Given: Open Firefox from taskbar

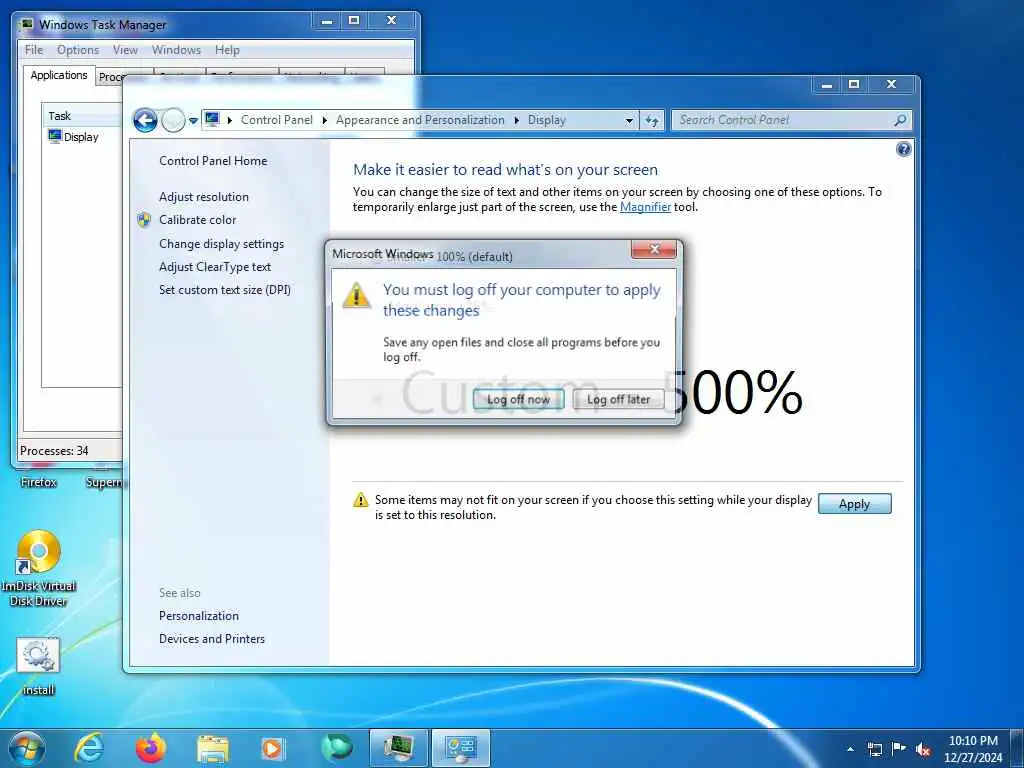Looking at the screenshot, I should [151, 748].
